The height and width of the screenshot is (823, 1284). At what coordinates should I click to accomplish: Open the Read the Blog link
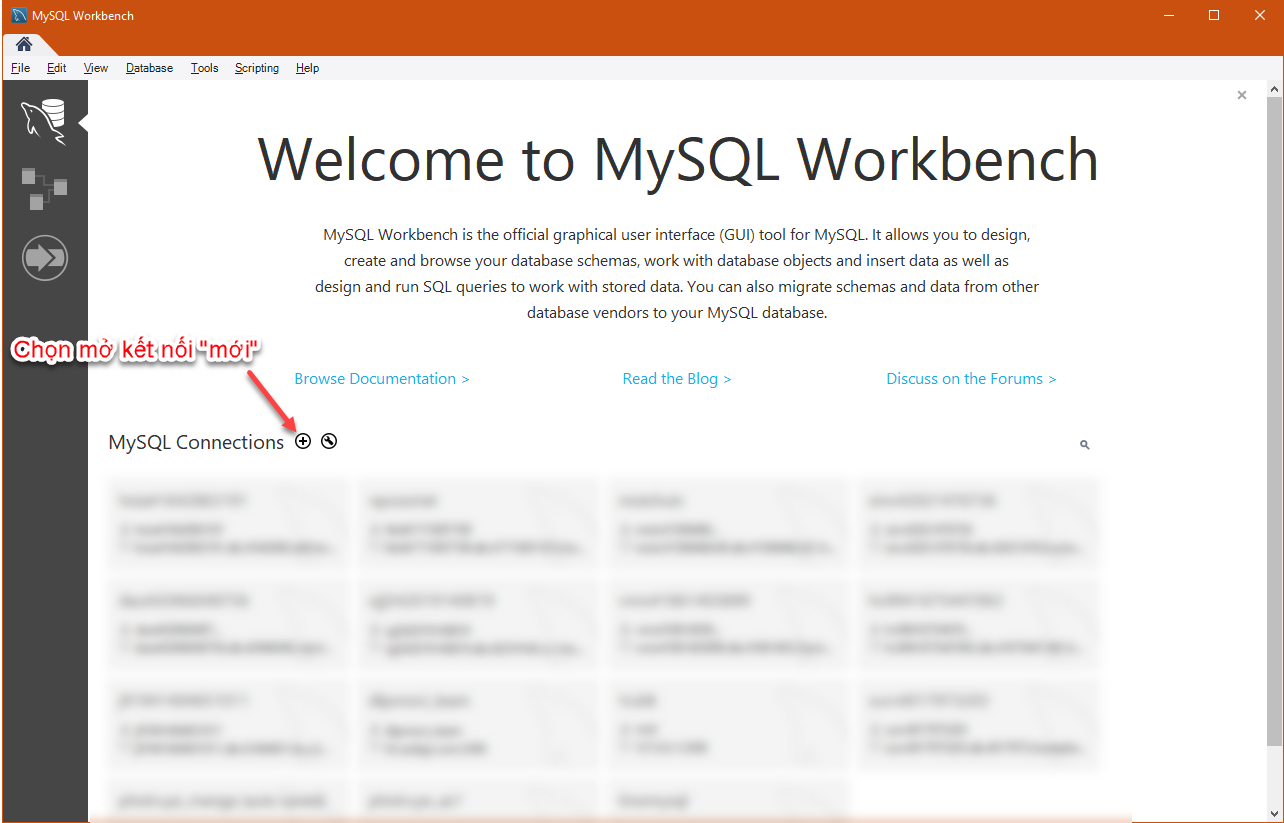click(677, 379)
